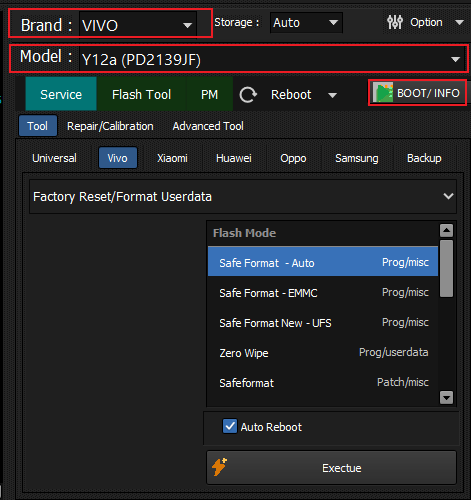Click the BOOT/ INFO button
The width and height of the screenshot is (471, 500).
point(418,93)
